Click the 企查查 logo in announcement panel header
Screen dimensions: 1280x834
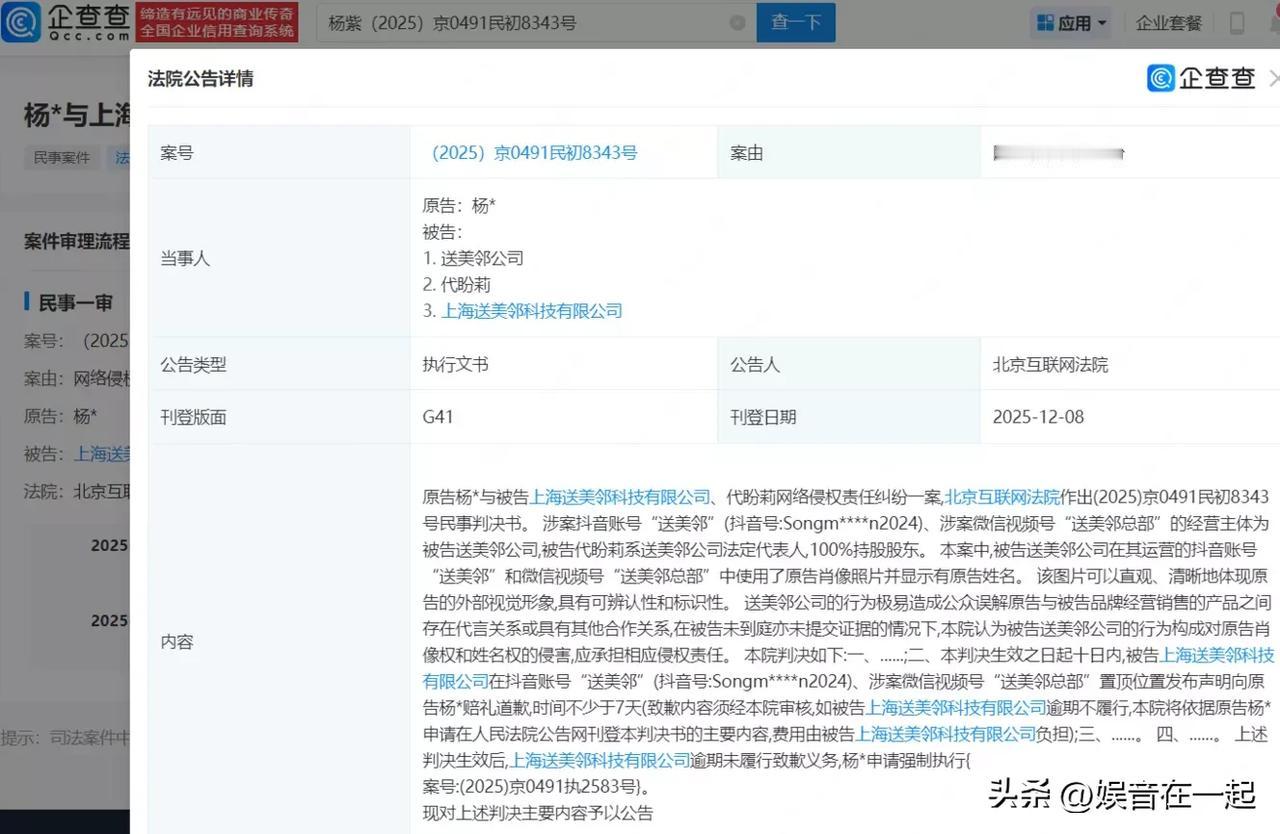(x=1200, y=78)
